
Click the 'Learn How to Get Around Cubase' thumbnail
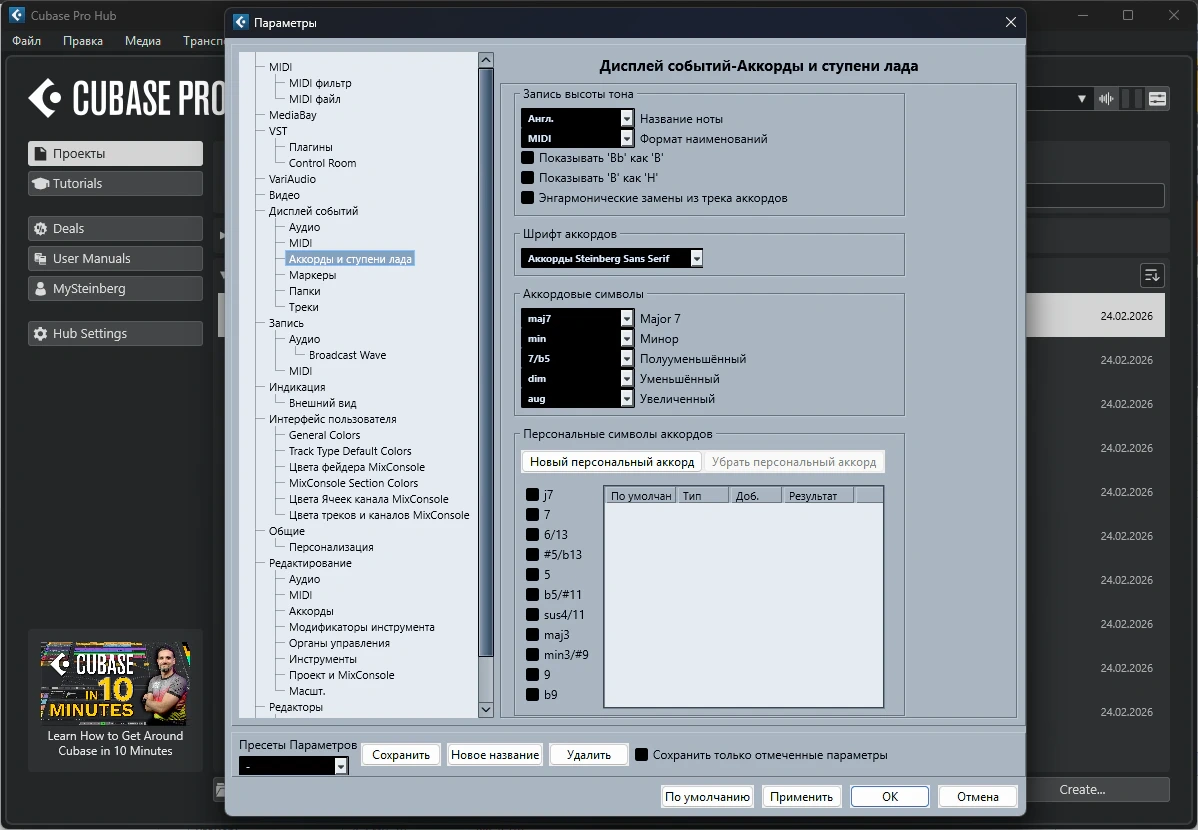click(115, 684)
